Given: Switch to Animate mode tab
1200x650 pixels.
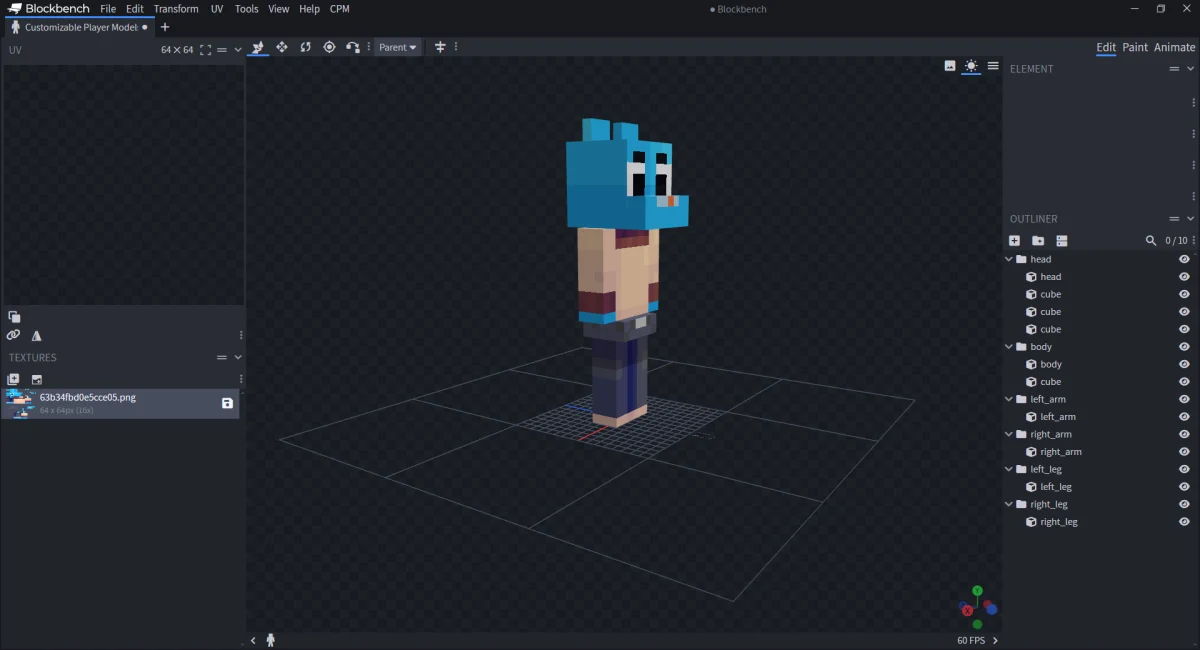Looking at the screenshot, I should [1174, 47].
